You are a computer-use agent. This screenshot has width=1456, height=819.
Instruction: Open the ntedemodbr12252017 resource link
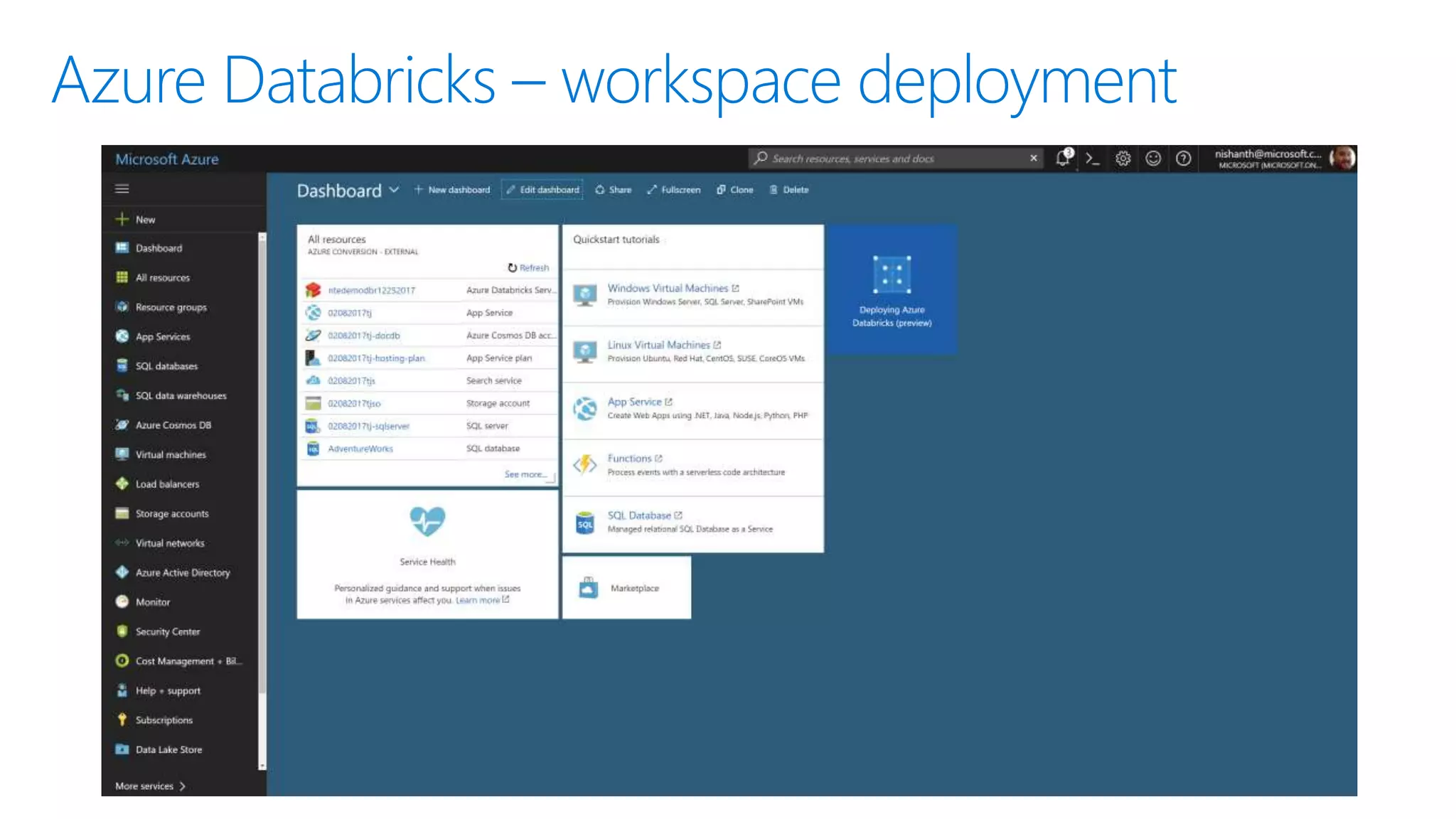371,290
